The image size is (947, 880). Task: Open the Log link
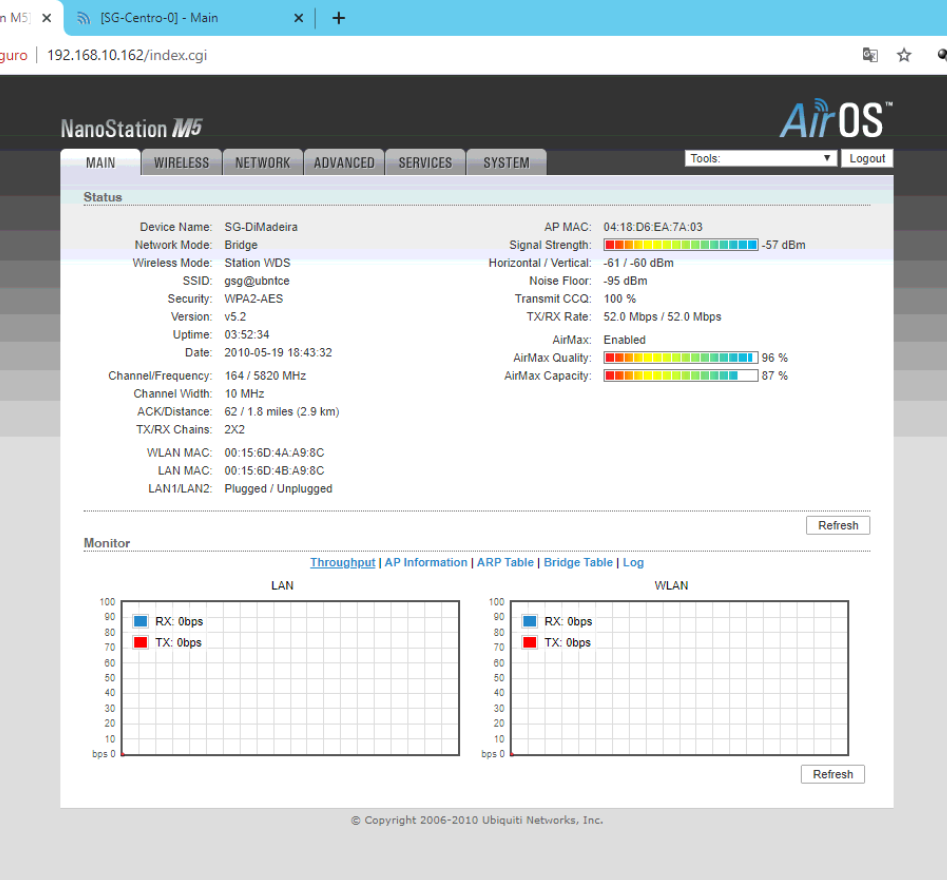pyautogui.click(x=633, y=562)
